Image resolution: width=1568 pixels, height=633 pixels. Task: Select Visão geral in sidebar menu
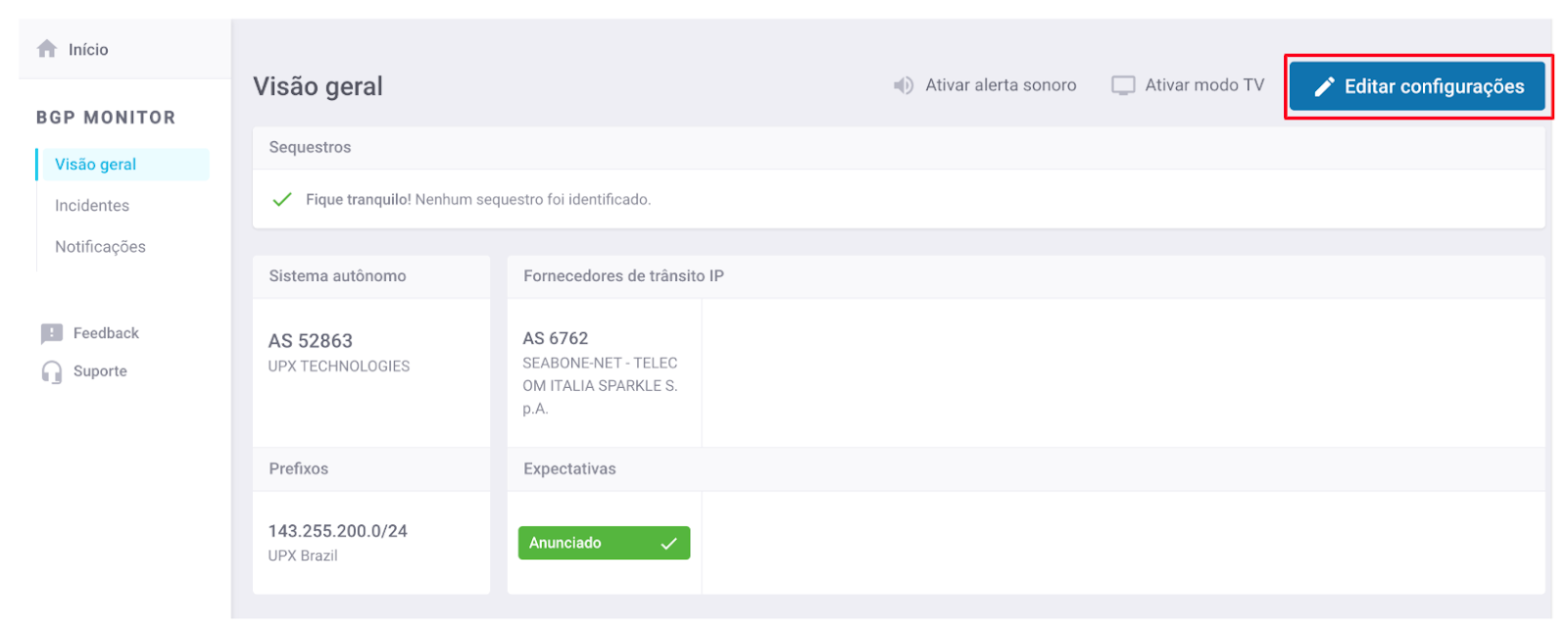123,165
